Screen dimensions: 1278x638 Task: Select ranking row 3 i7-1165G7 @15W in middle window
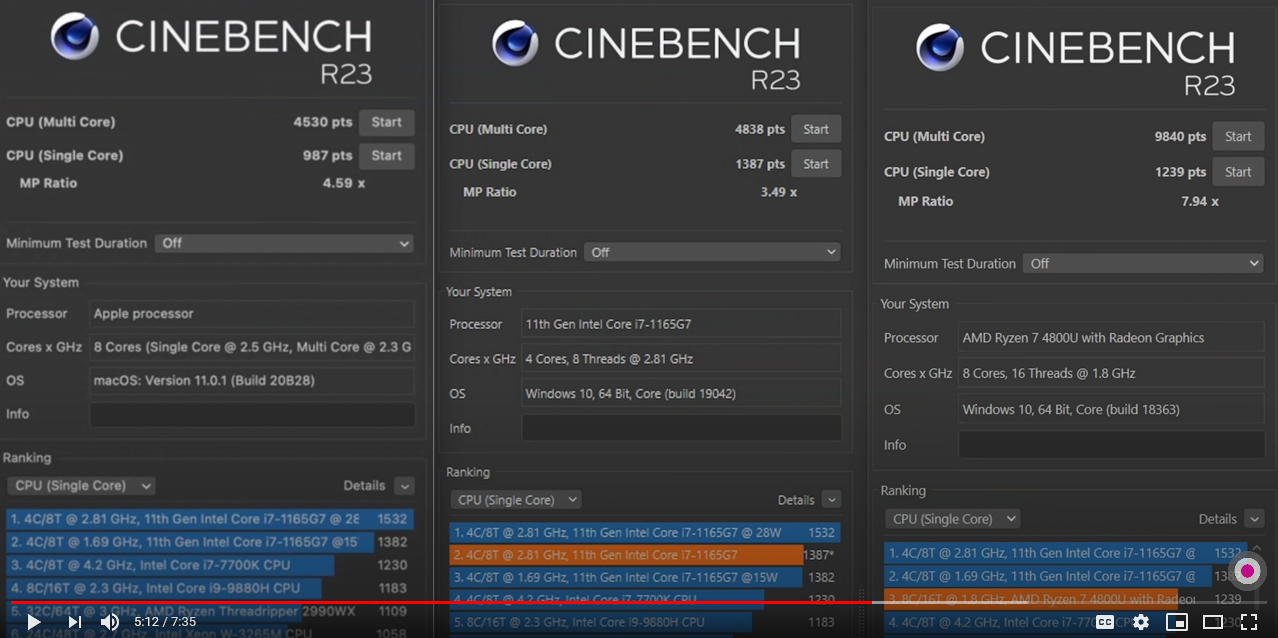pyautogui.click(x=645, y=577)
